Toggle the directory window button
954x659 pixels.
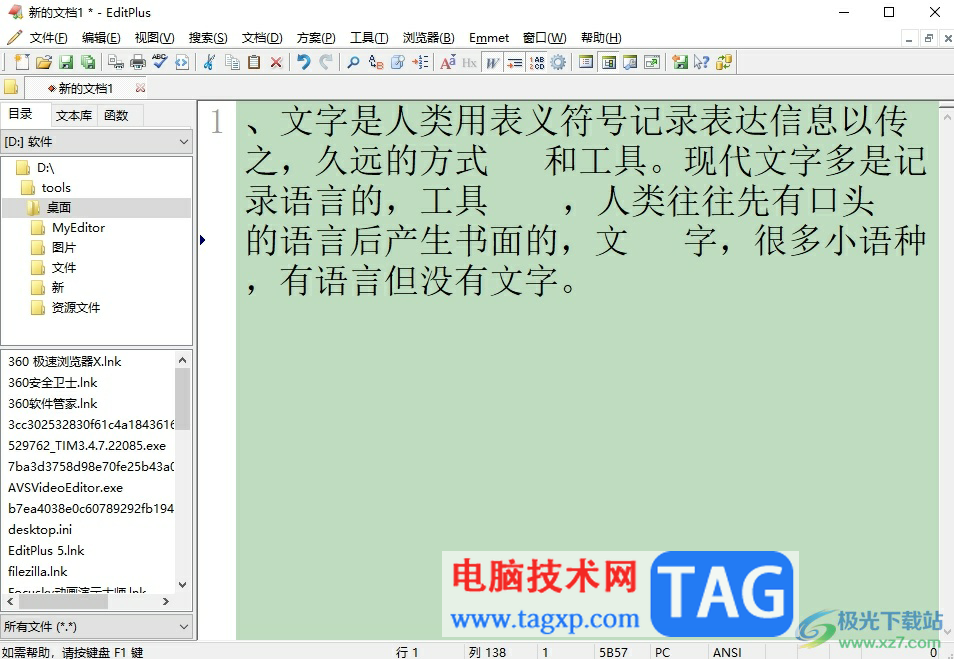[x=608, y=62]
